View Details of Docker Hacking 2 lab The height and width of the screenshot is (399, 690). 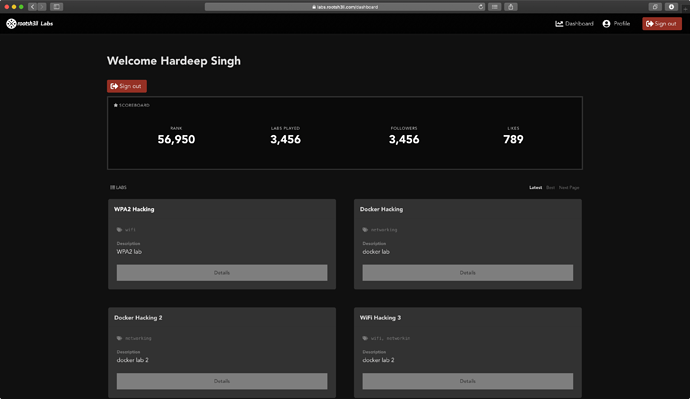click(x=222, y=381)
